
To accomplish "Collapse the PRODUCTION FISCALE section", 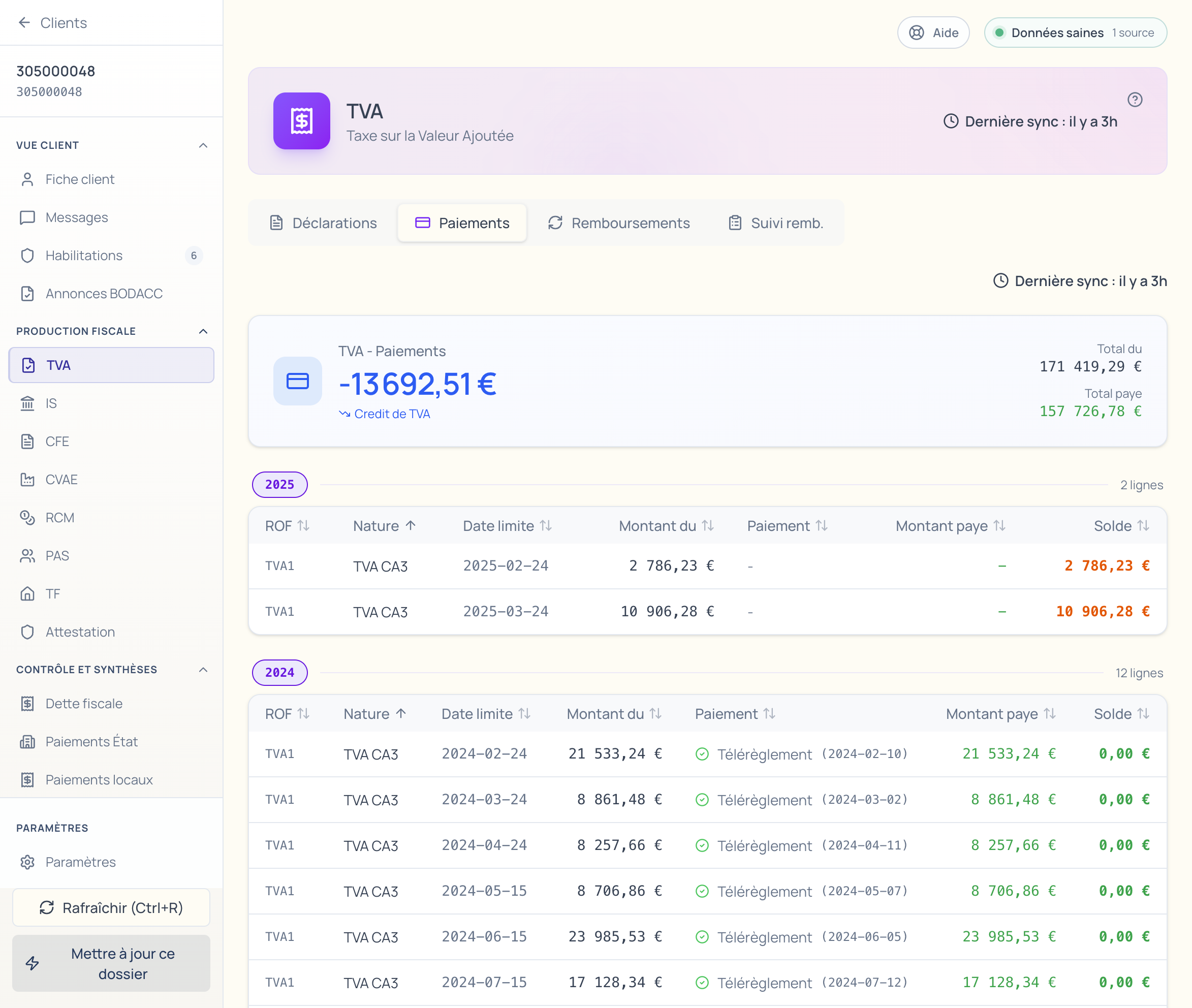I will pyautogui.click(x=203, y=331).
